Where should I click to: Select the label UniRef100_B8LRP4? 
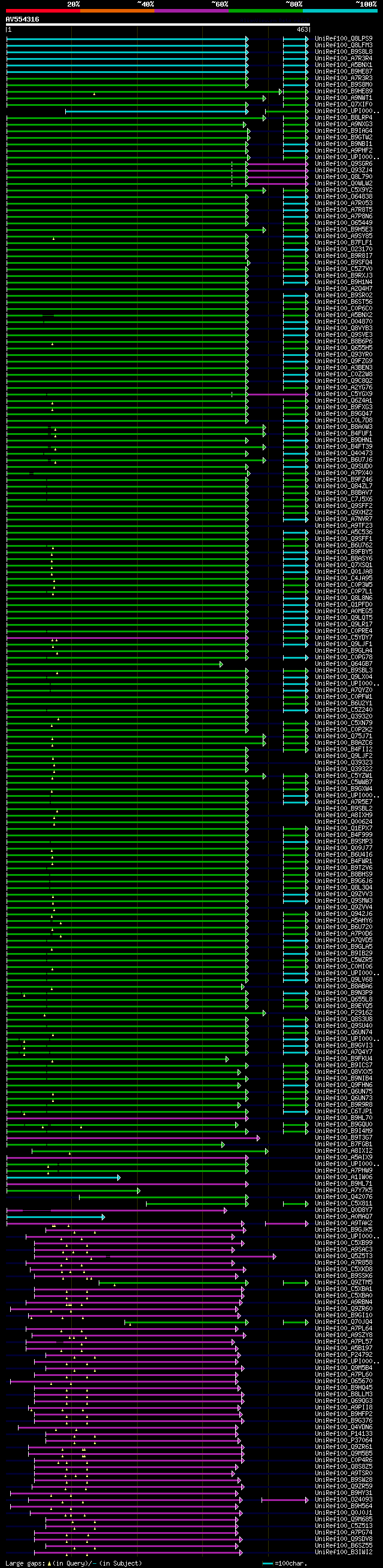[x=344, y=118]
